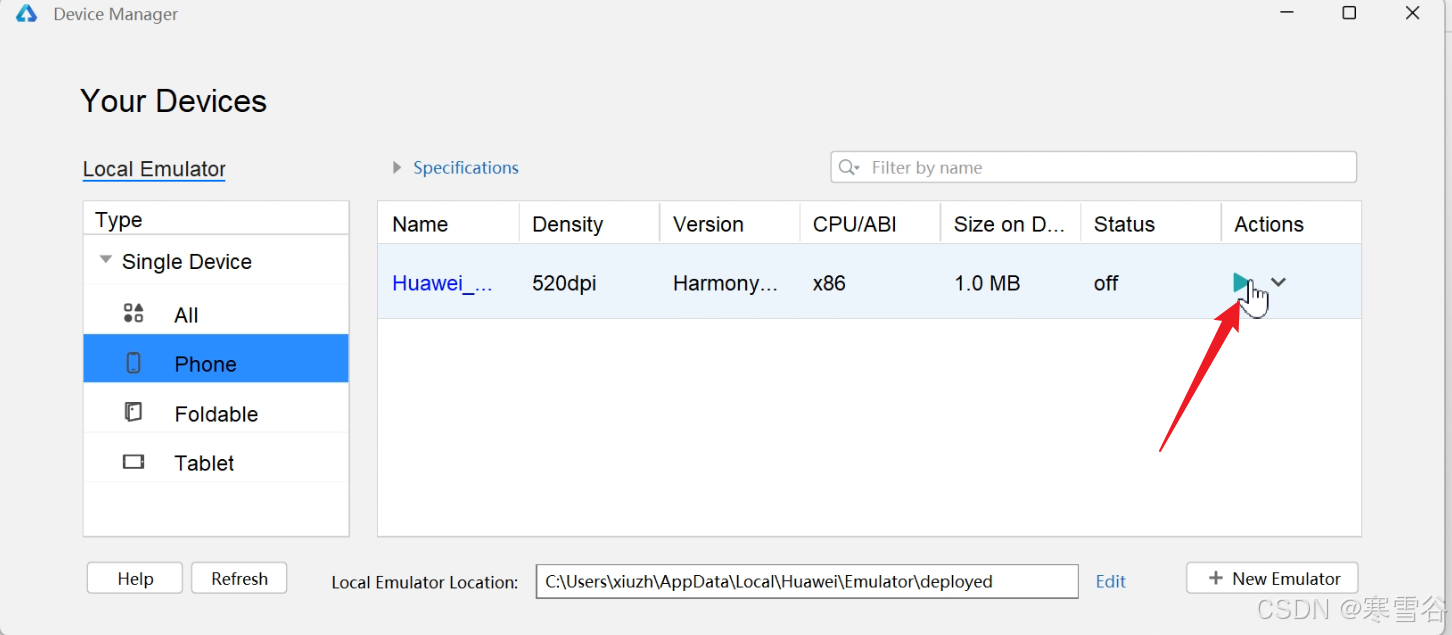
Task: Select the Foldable device type icon
Action: click(134, 412)
